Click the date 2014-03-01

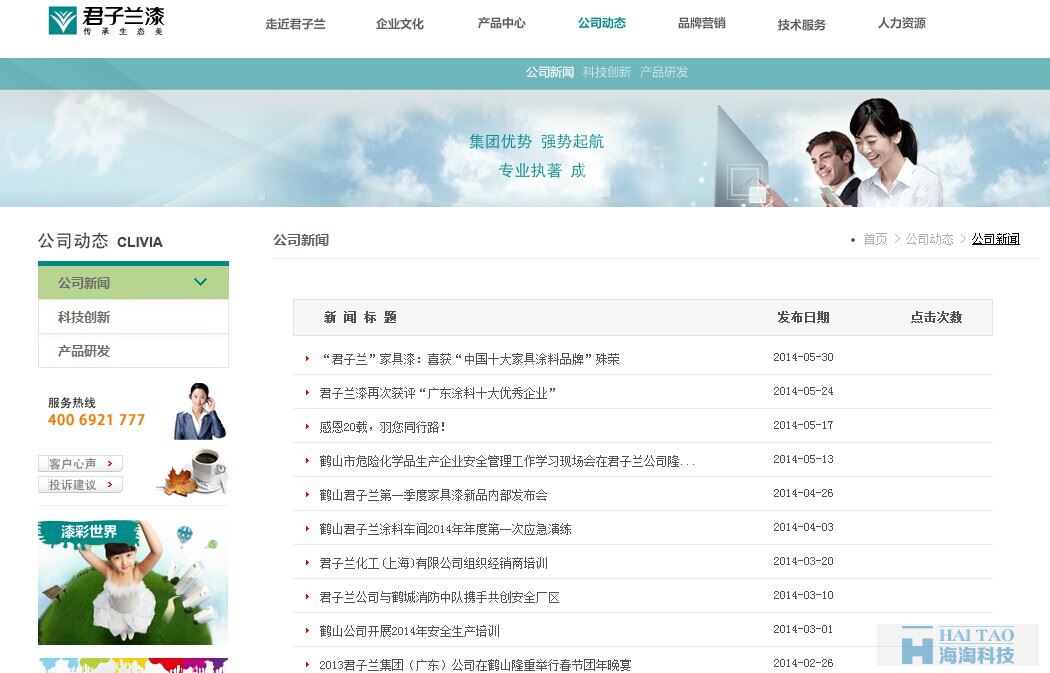(804, 629)
